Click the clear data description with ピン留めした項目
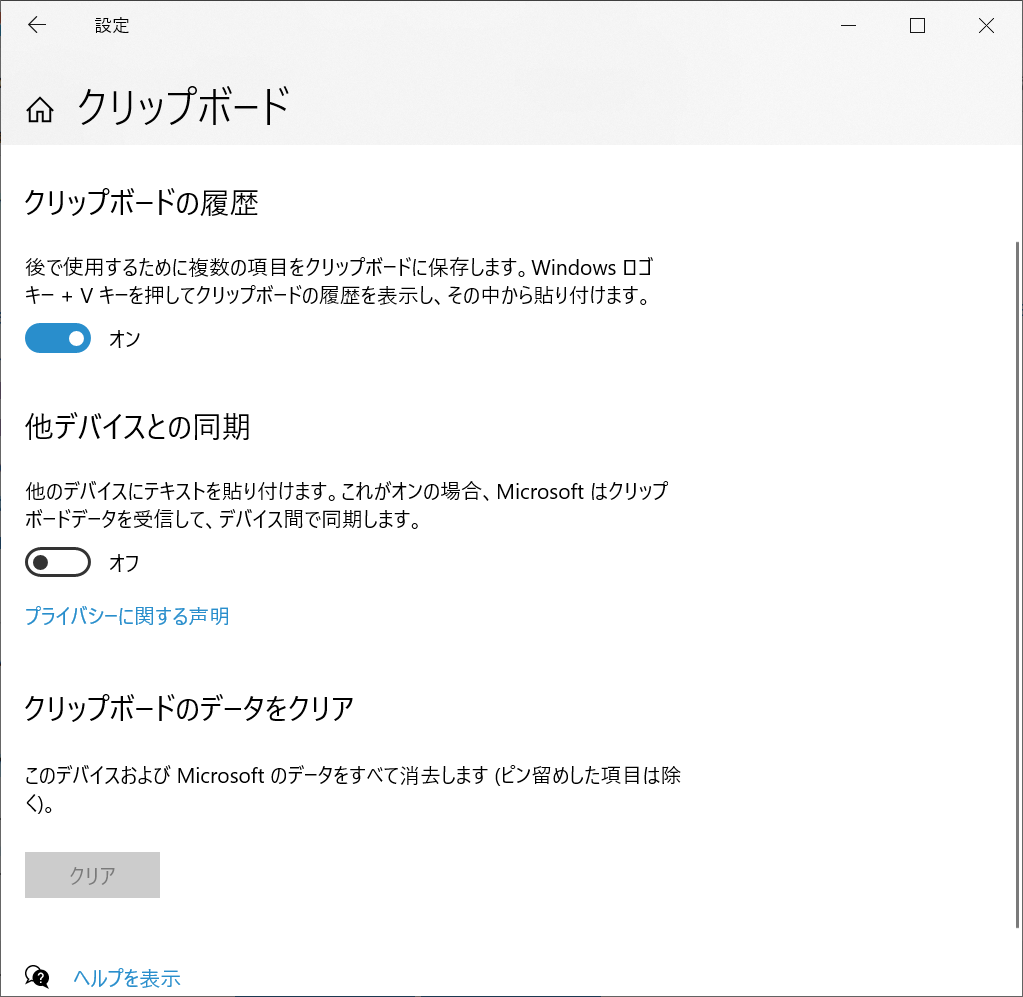The height and width of the screenshot is (997, 1023). coord(353,789)
